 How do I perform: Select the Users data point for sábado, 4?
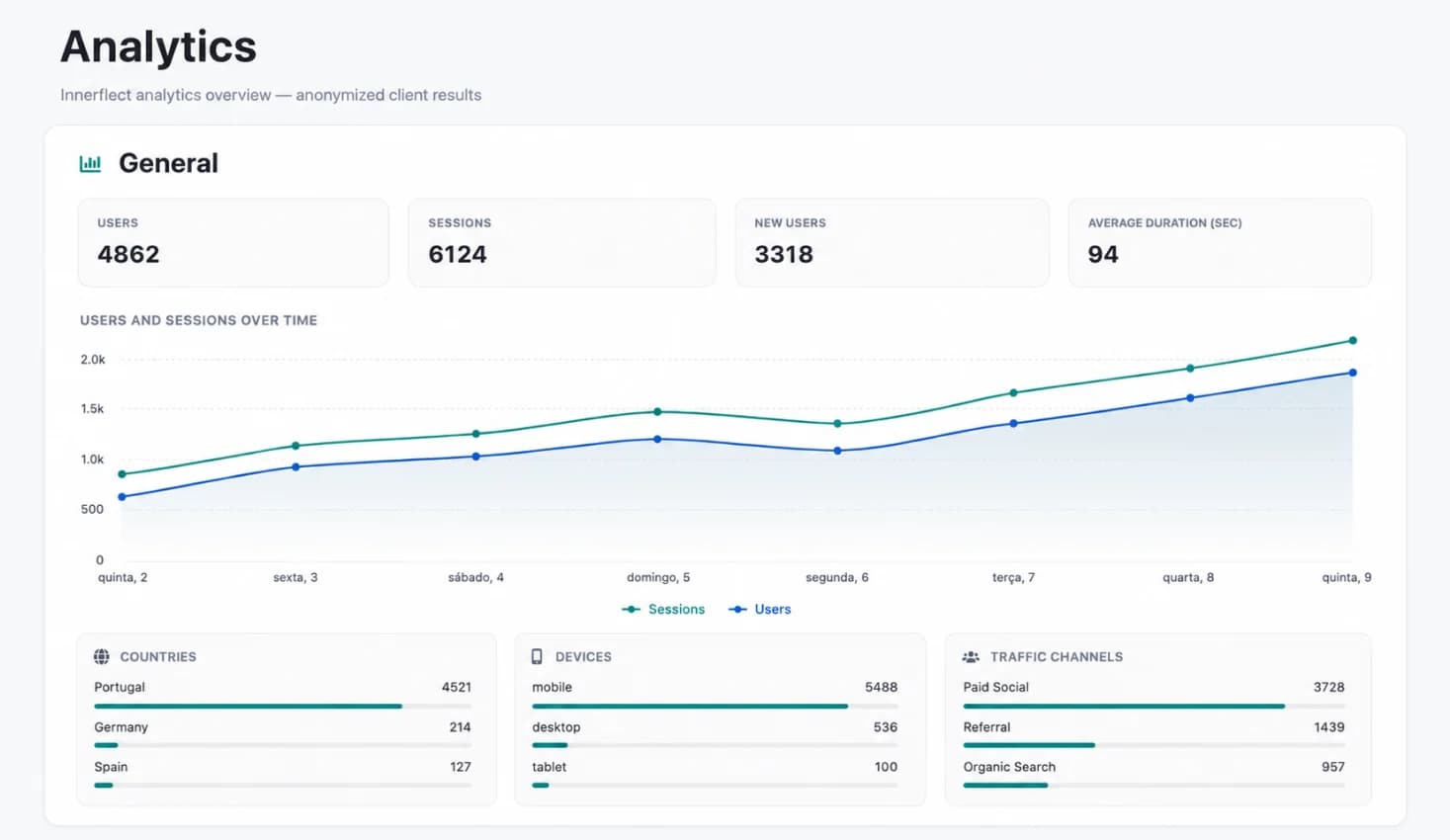click(475, 457)
